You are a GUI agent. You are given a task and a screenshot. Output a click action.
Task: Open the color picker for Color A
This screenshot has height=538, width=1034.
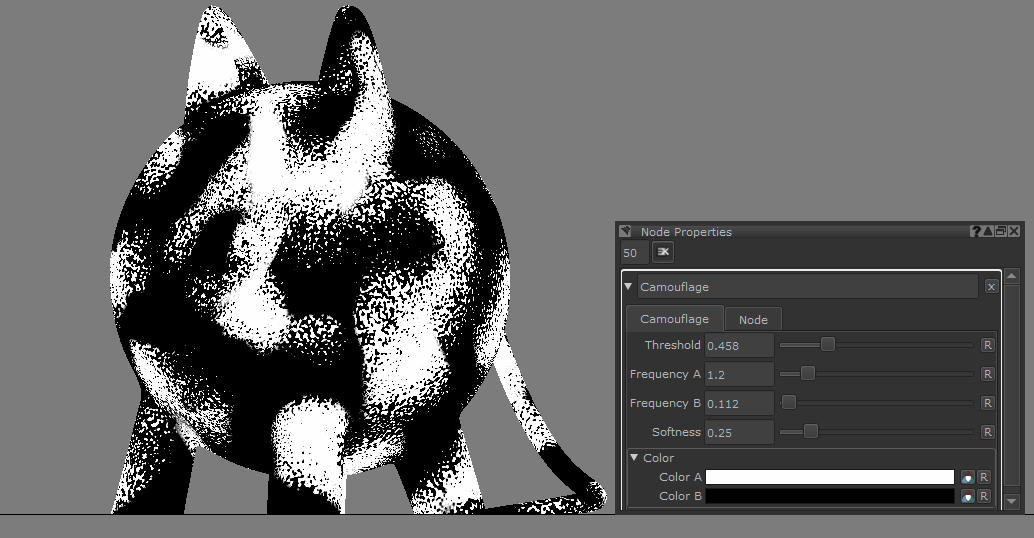(967, 477)
